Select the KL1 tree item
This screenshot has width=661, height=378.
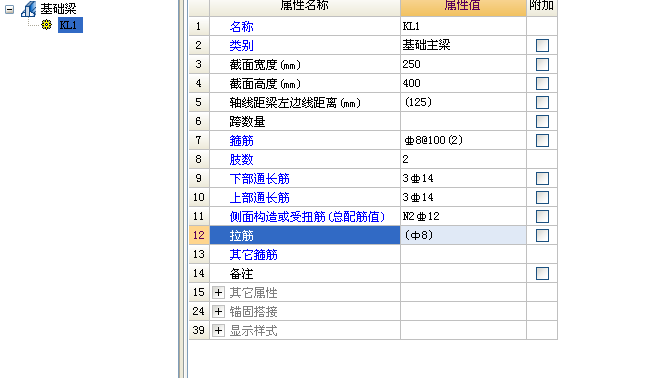point(70,25)
